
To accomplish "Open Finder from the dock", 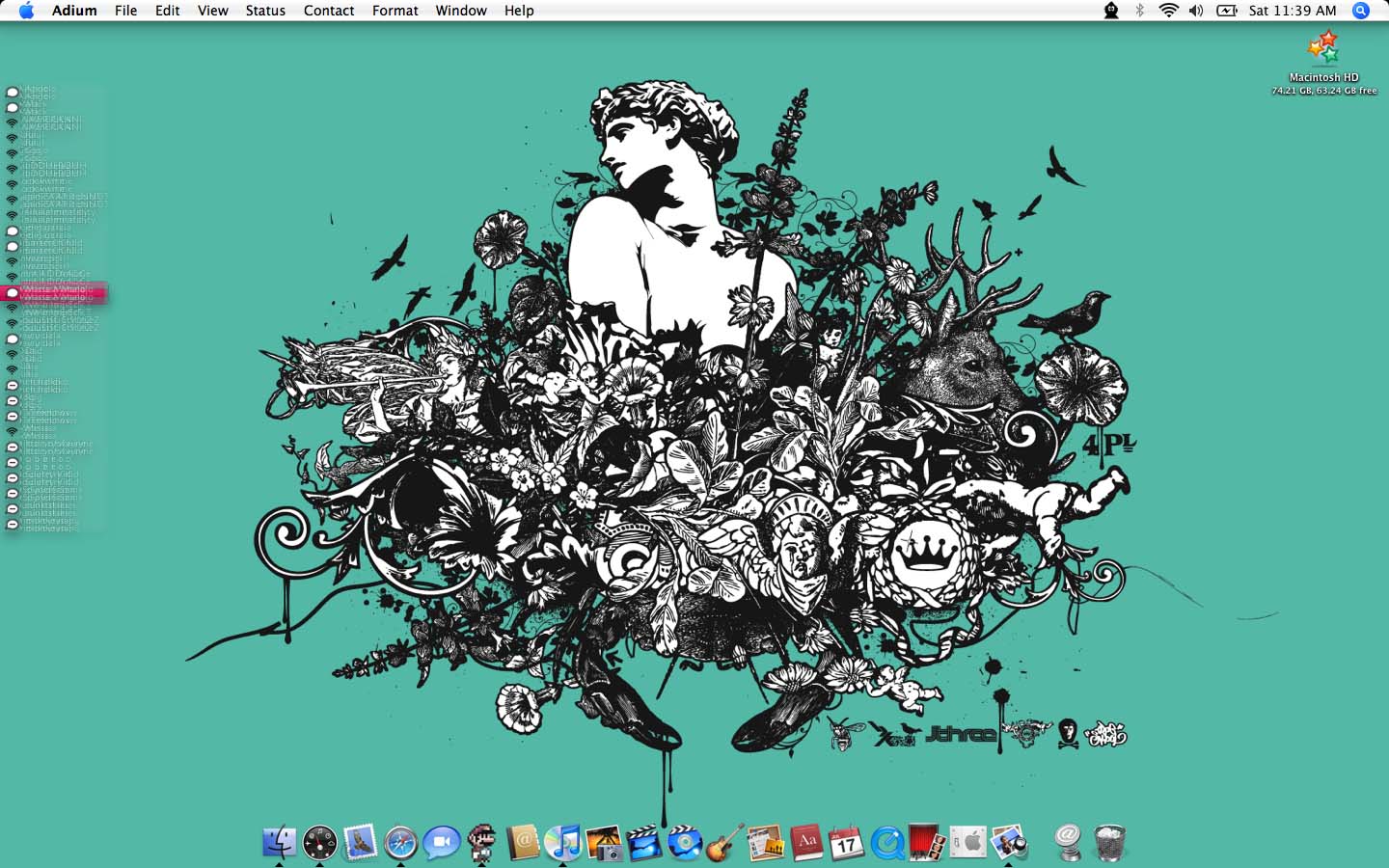I will click(280, 842).
